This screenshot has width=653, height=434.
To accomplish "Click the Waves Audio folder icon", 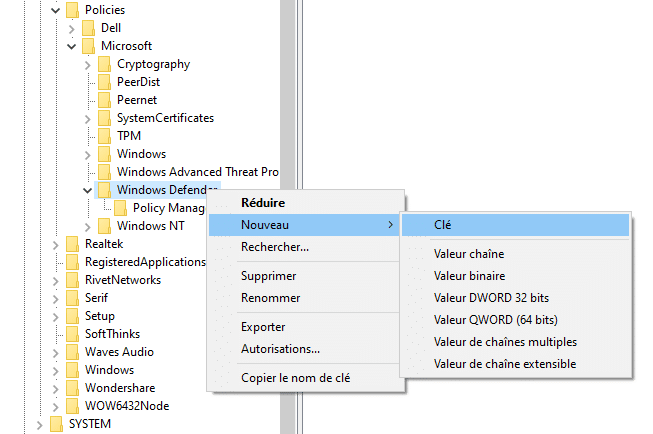I will (x=72, y=352).
